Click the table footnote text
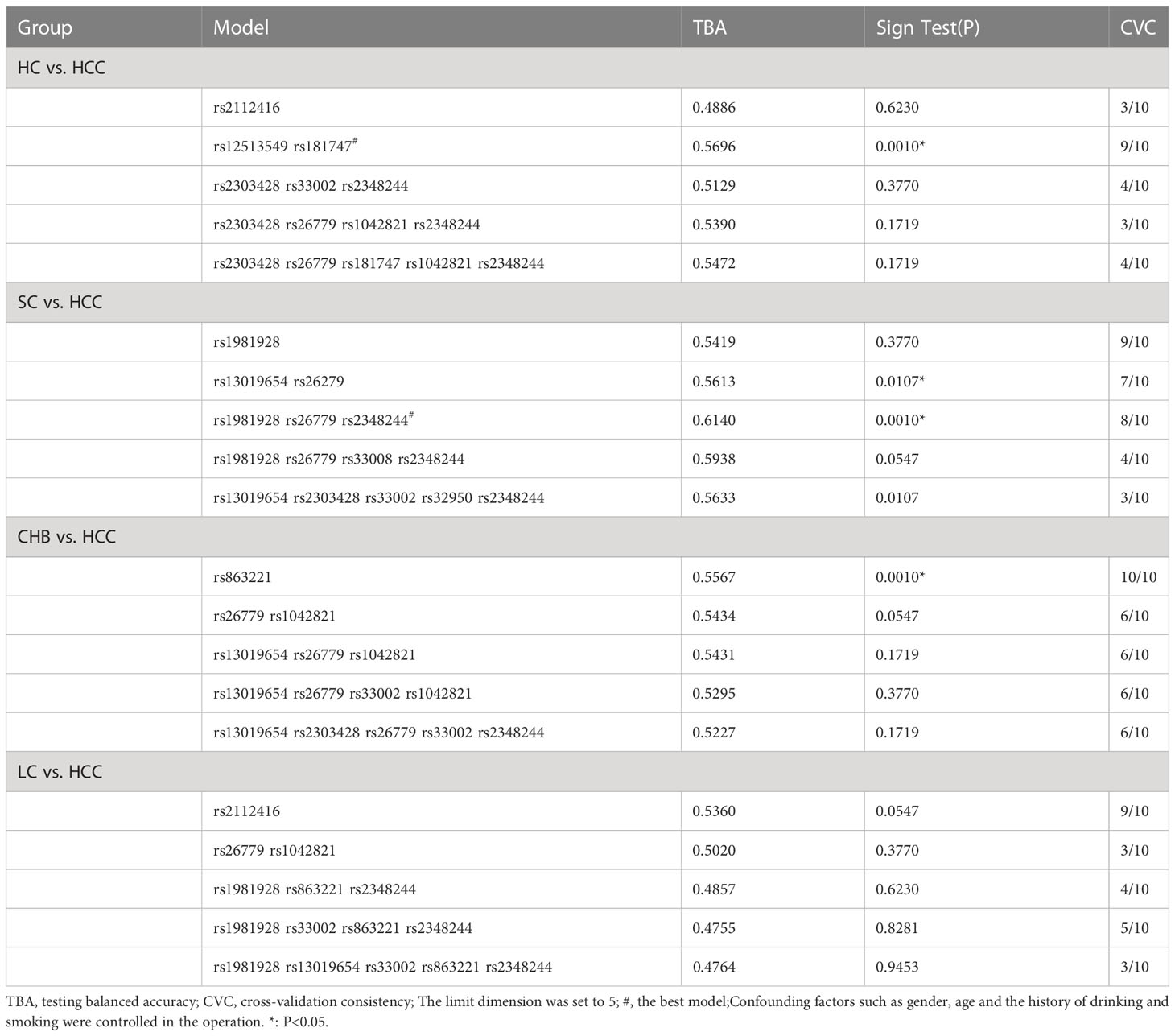Viewport: 1175px width, 1036px height. (587, 1013)
